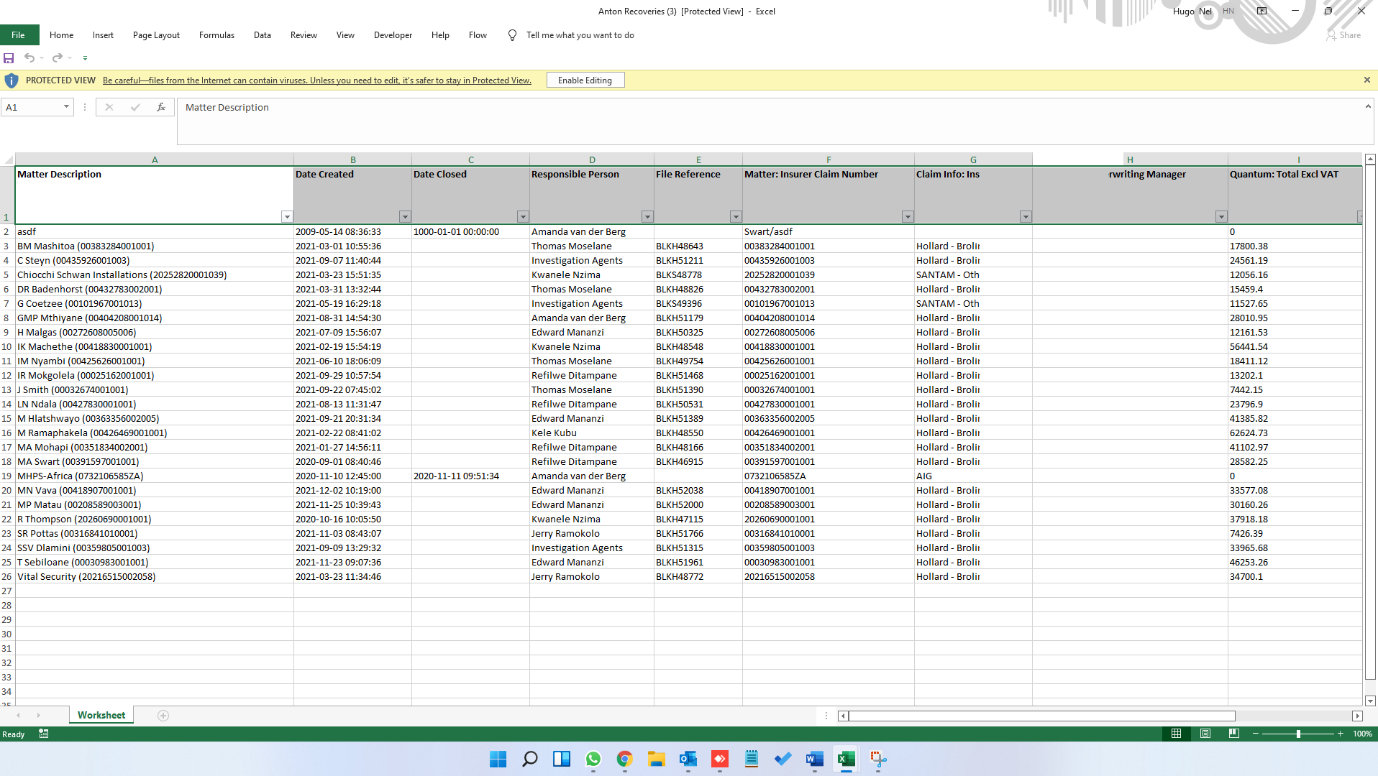1378x776 pixels.
Task: Click the next sheet navigation arrow
Action: pos(38,715)
